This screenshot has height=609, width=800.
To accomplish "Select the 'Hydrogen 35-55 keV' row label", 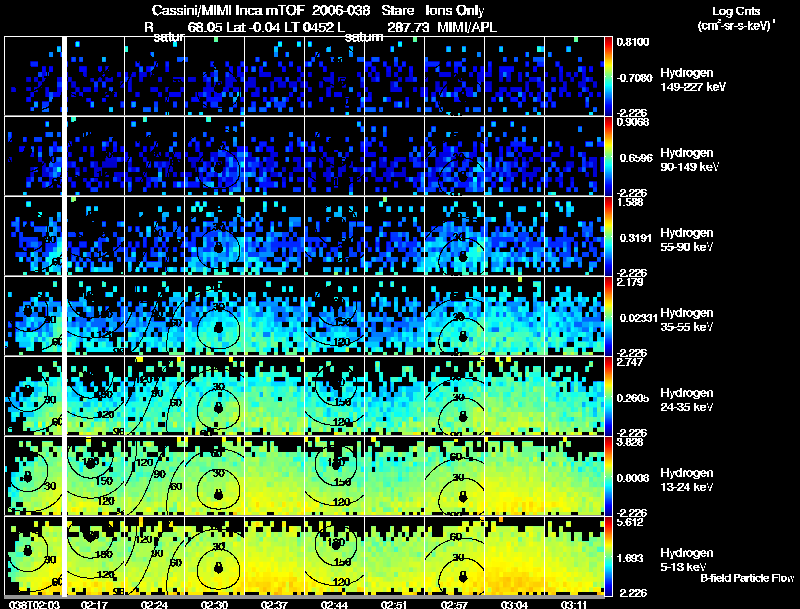I will pyautogui.click(x=687, y=320).
